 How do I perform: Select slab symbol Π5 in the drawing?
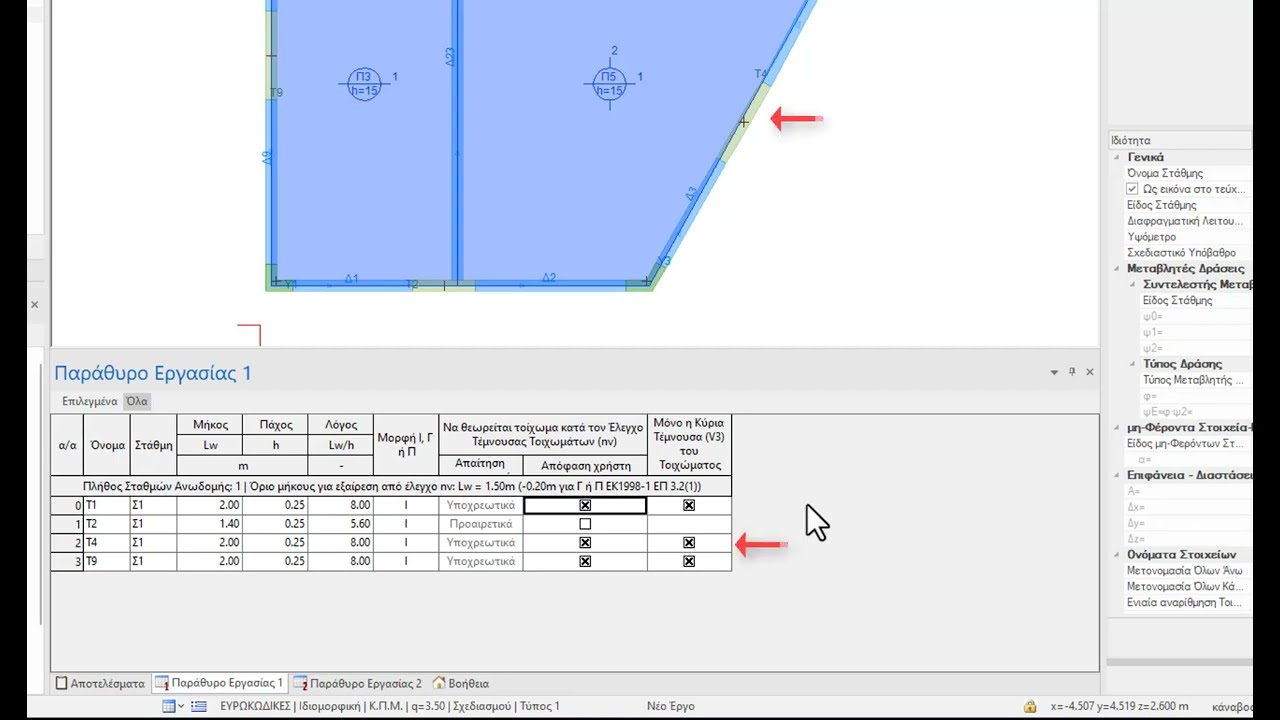(x=609, y=83)
